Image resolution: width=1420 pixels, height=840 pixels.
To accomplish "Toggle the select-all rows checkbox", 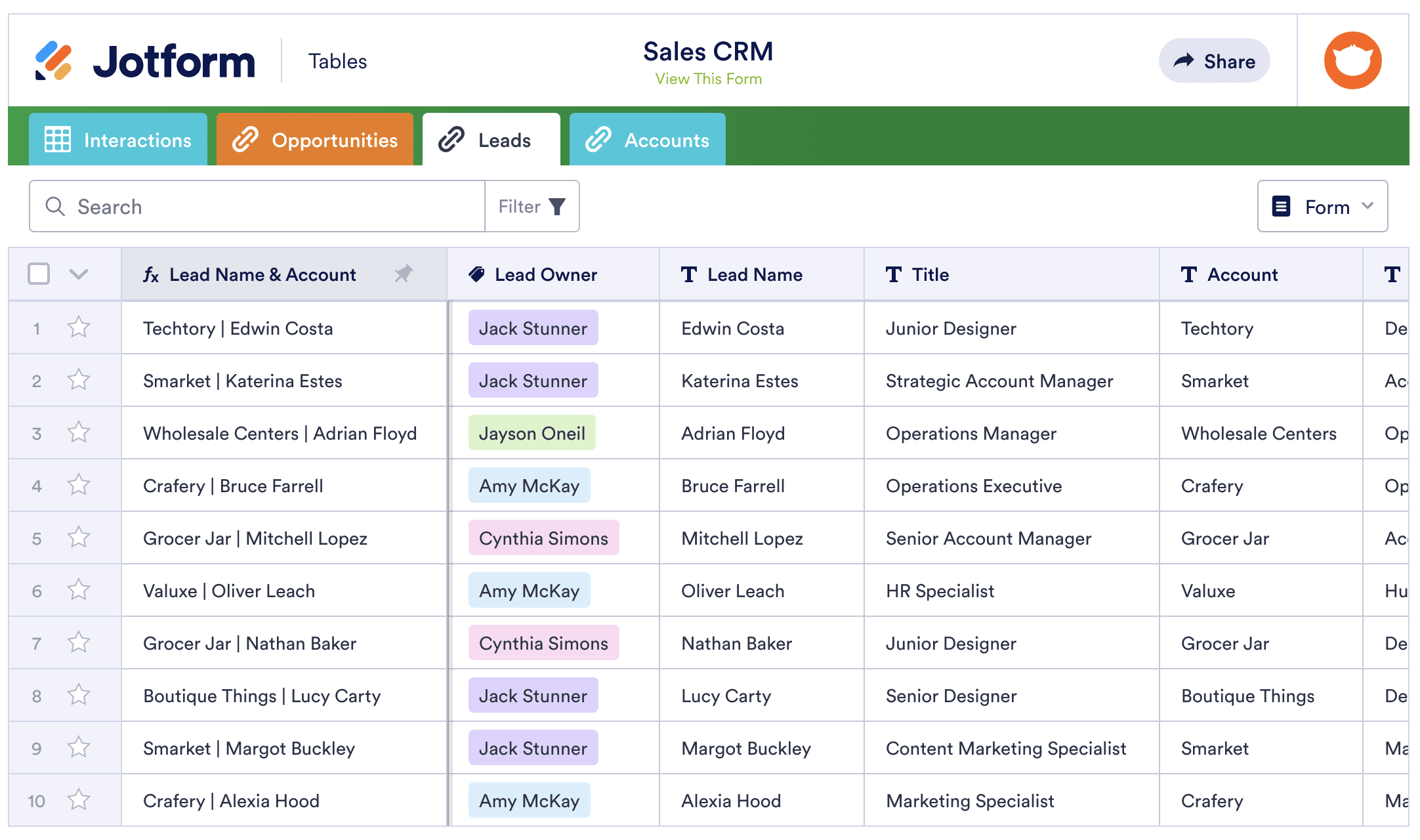I will point(39,274).
